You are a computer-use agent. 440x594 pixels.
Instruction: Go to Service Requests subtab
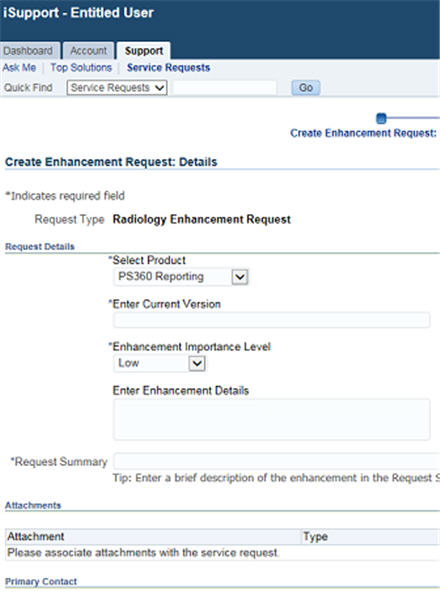pos(168,68)
